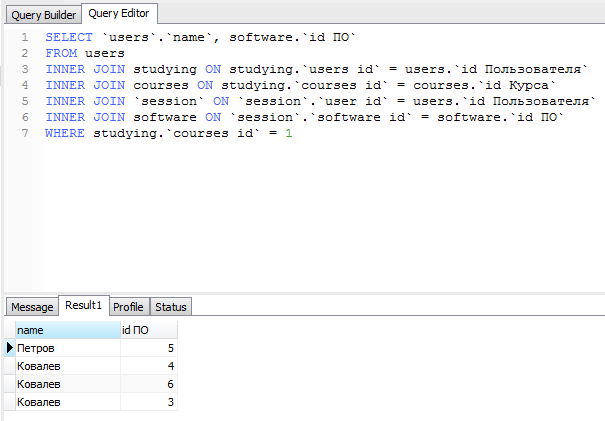This screenshot has width=605, height=421.
Task: Click the cell with id ПО value 6
Action: pos(149,384)
